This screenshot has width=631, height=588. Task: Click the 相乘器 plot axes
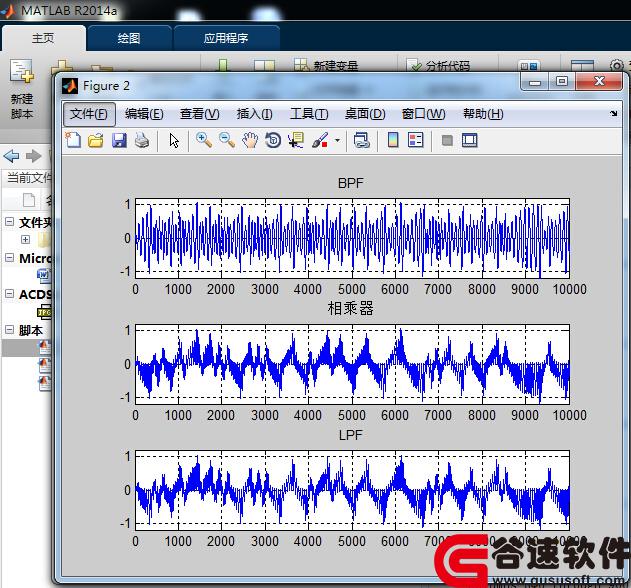pyautogui.click(x=352, y=364)
